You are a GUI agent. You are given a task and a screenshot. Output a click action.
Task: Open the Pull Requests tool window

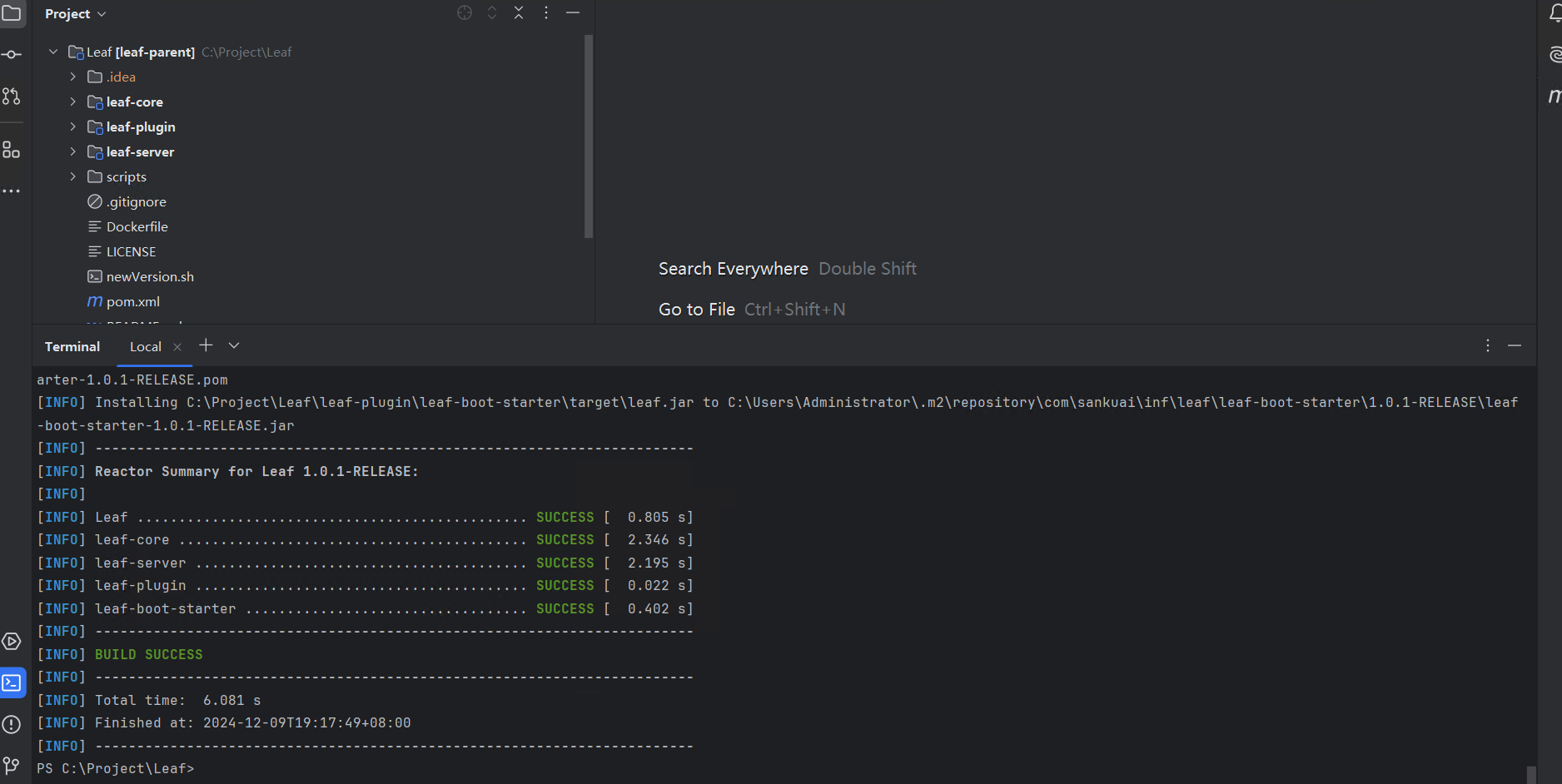[12, 97]
